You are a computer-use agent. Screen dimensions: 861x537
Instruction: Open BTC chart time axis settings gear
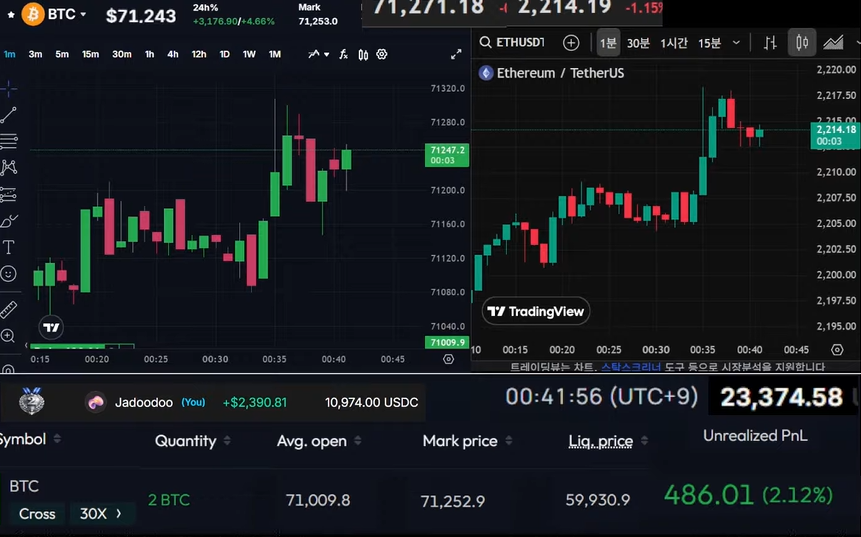449,359
